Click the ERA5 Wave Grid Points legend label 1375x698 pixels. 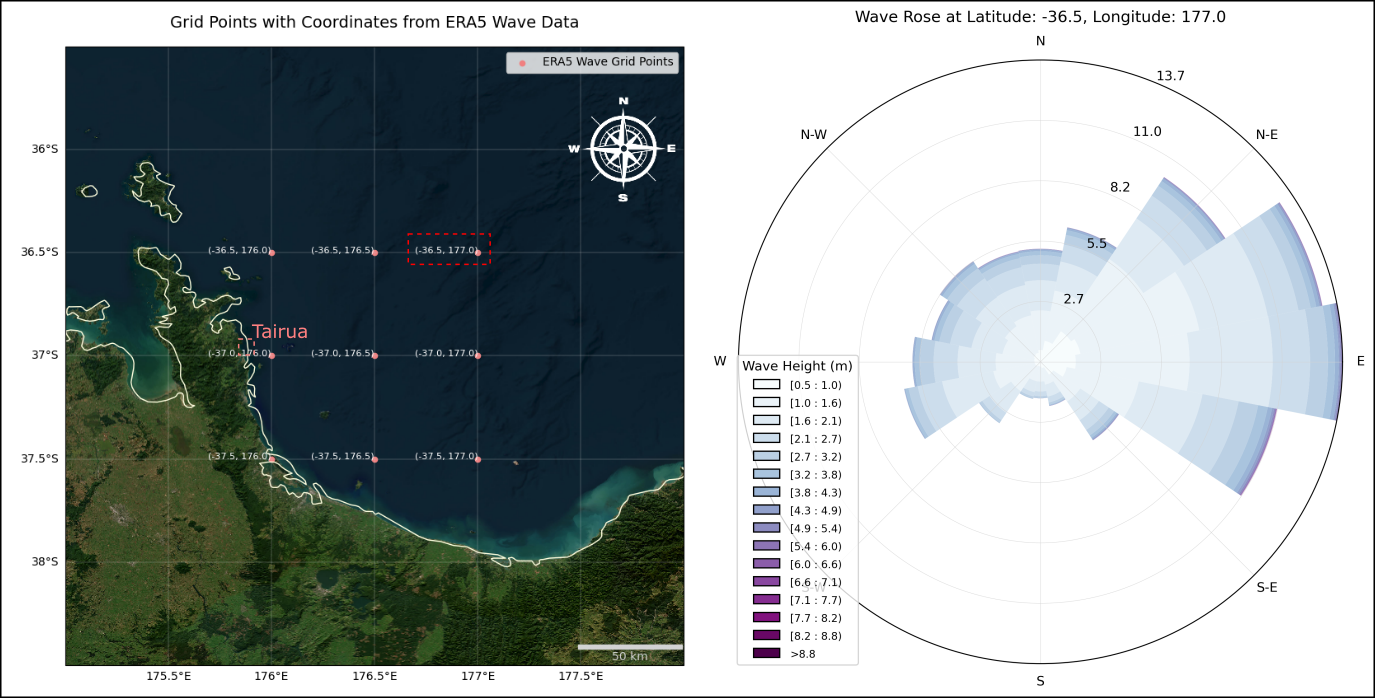608,62
